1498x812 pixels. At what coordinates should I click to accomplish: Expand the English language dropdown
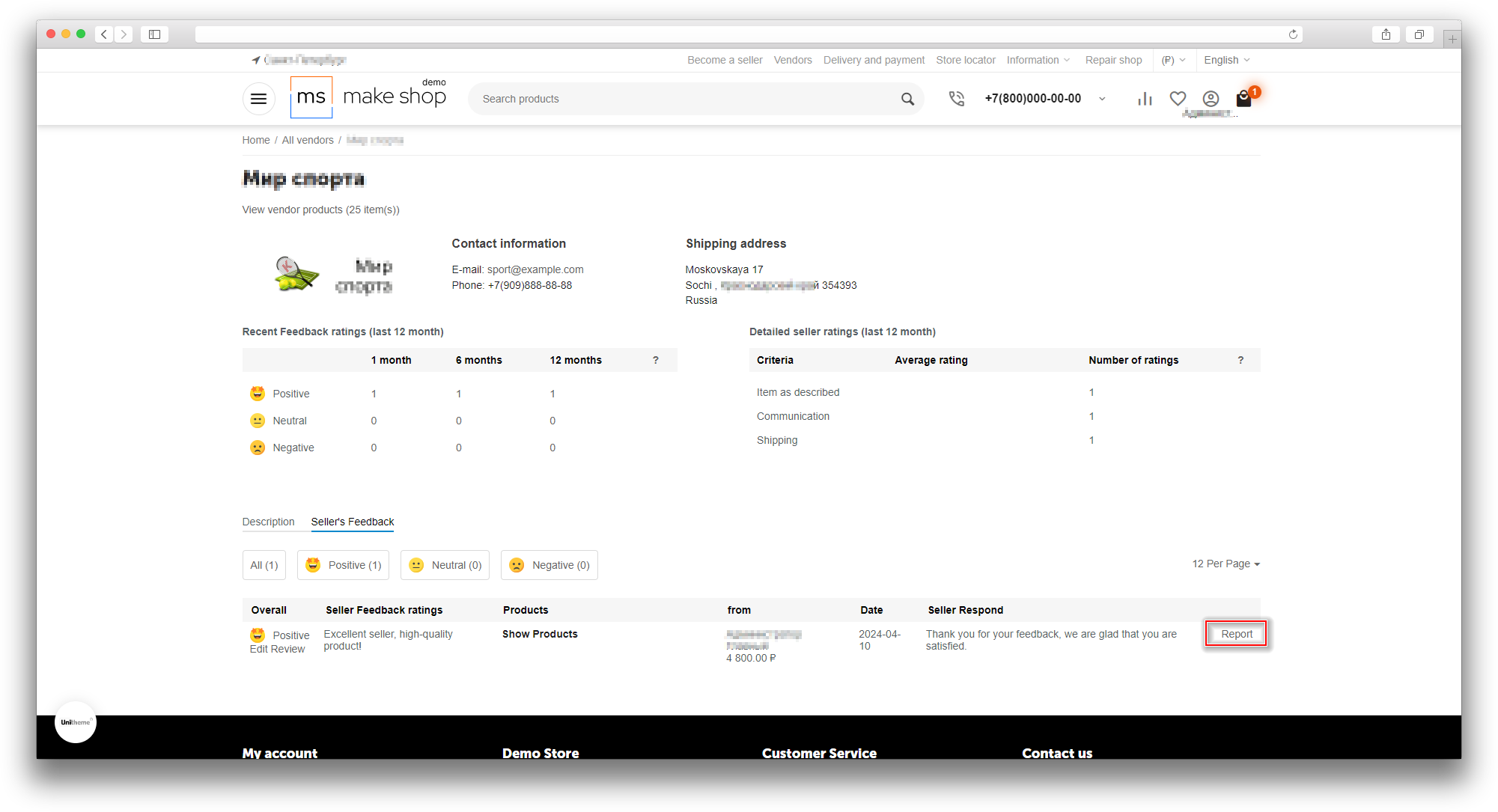pyautogui.click(x=1226, y=60)
